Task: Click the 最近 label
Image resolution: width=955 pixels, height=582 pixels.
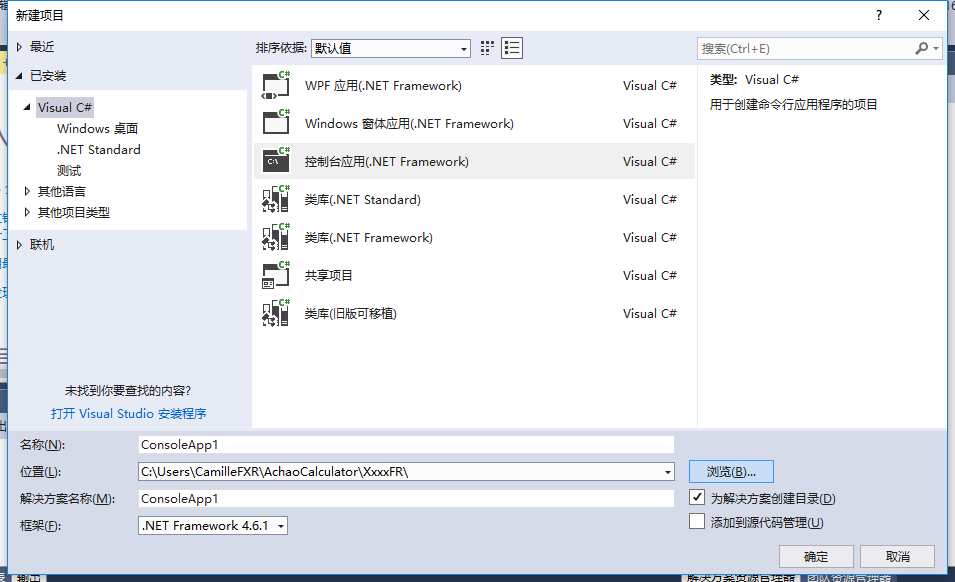Action: 42,47
